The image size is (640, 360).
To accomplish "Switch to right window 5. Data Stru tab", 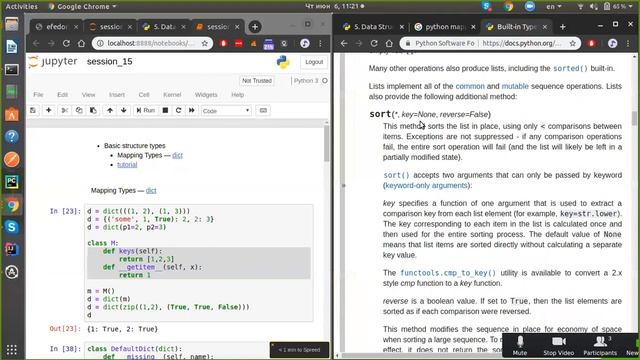I will pyautogui.click(x=373, y=27).
